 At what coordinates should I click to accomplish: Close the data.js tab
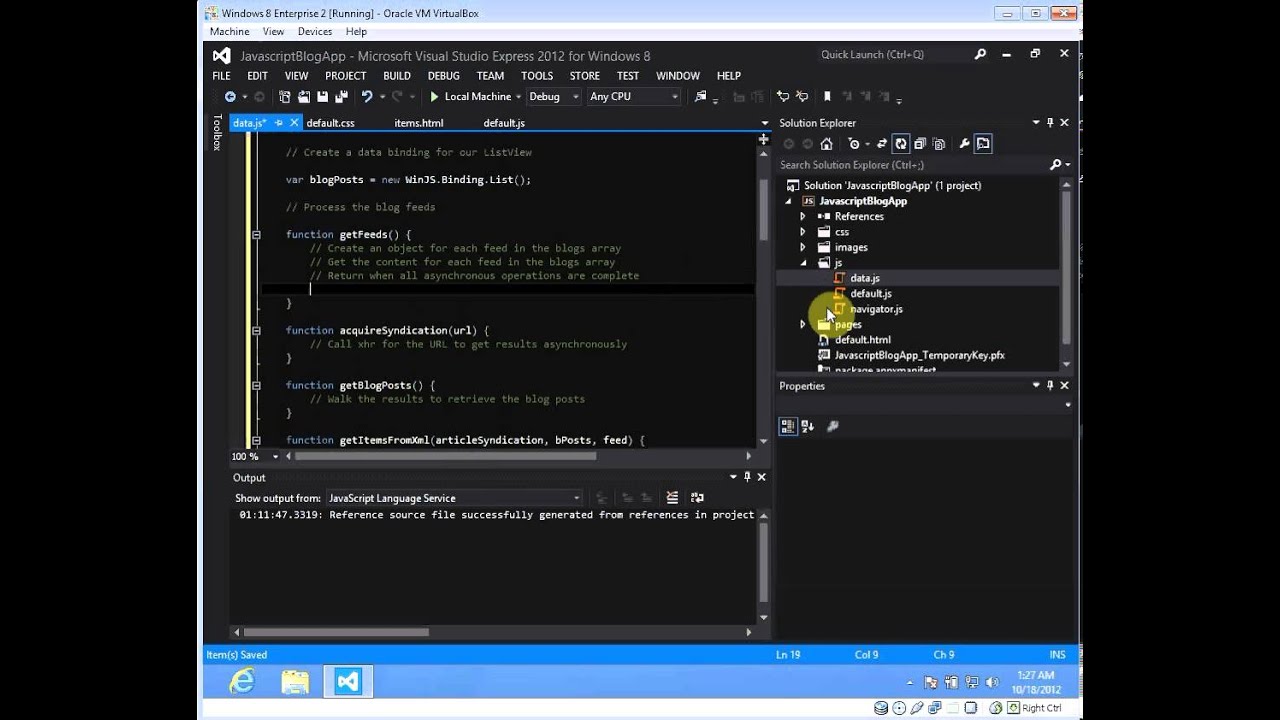click(294, 123)
